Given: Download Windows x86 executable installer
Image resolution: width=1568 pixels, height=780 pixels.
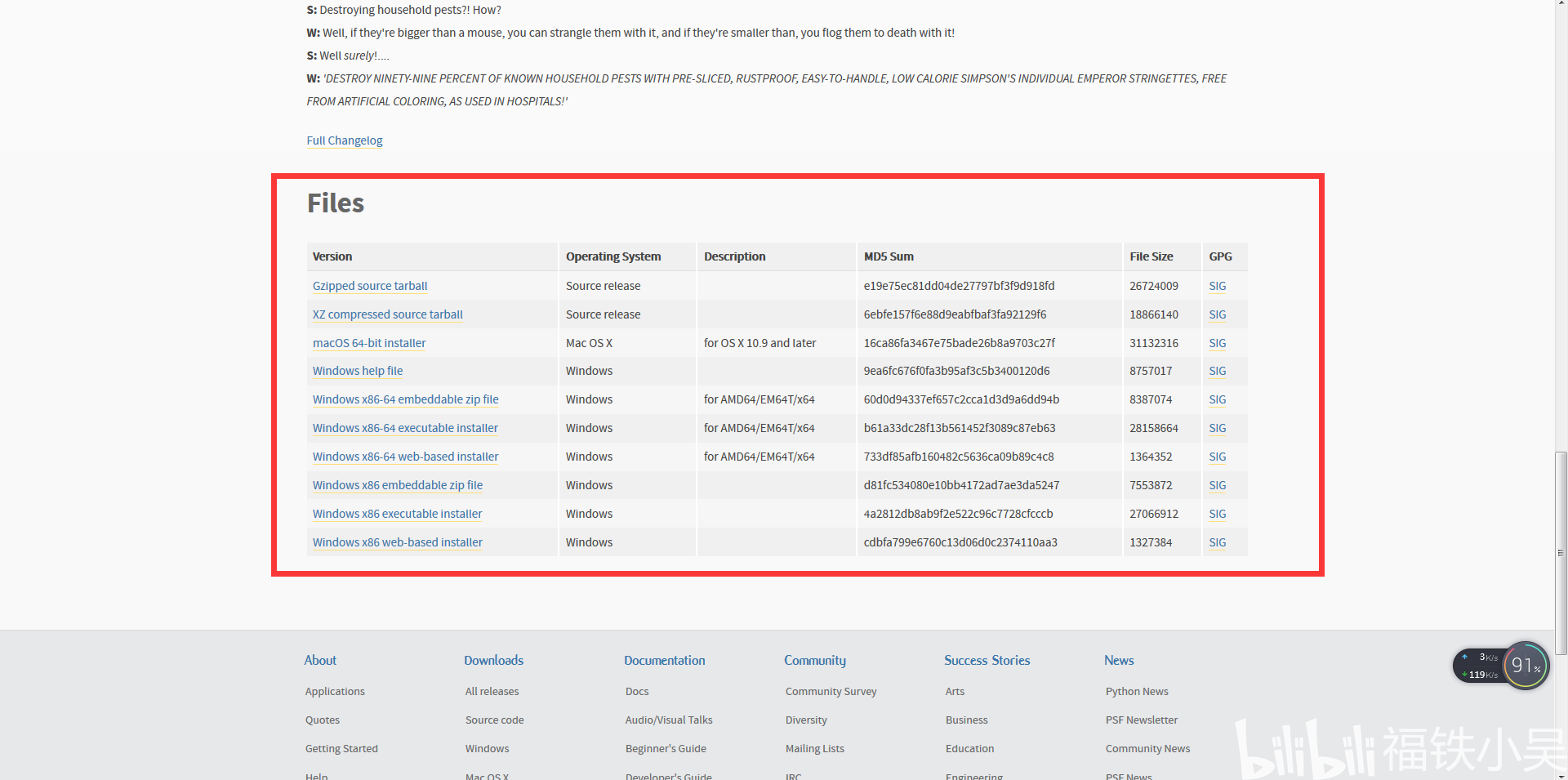Looking at the screenshot, I should tap(398, 514).
